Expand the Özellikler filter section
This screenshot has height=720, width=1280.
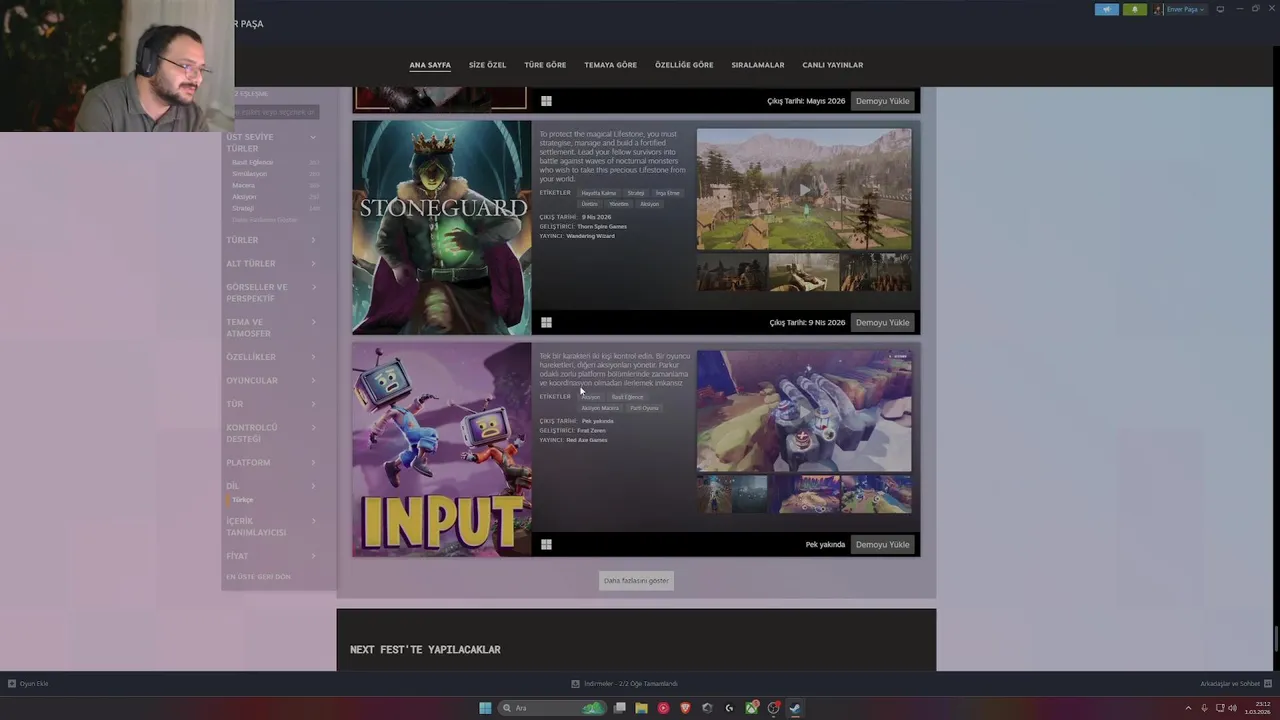coord(271,357)
